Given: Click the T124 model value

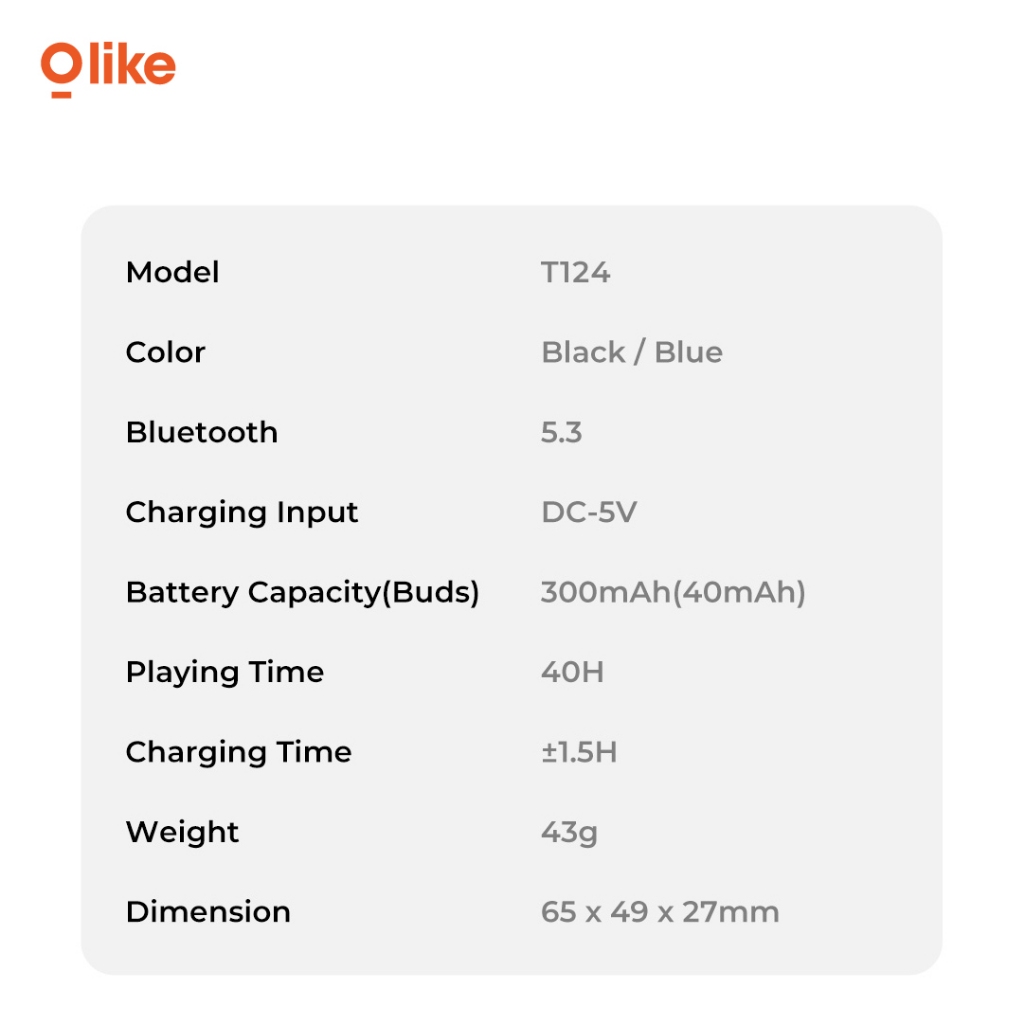Looking at the screenshot, I should (x=575, y=272).
